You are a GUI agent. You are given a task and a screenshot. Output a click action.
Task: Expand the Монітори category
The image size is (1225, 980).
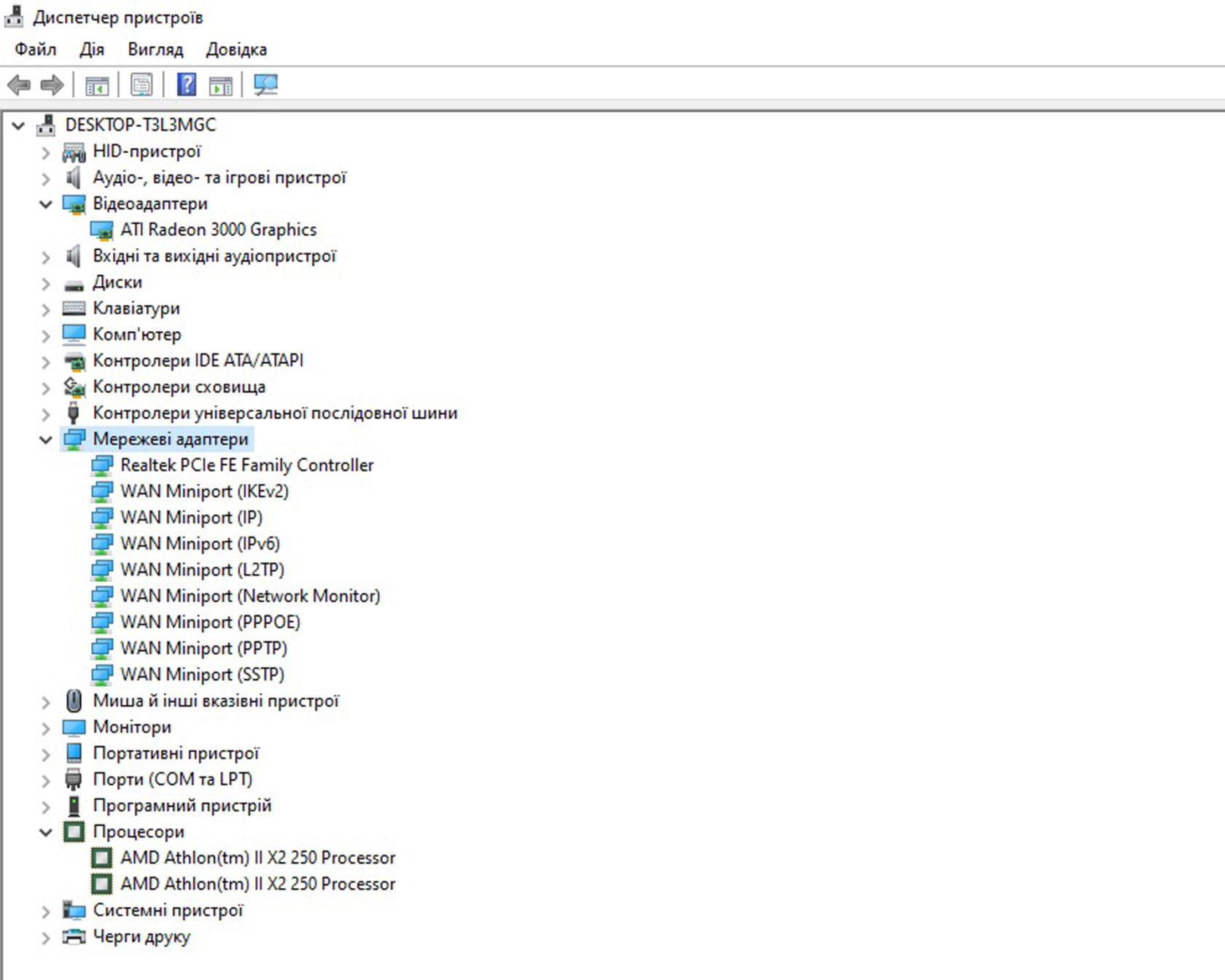pos(46,728)
